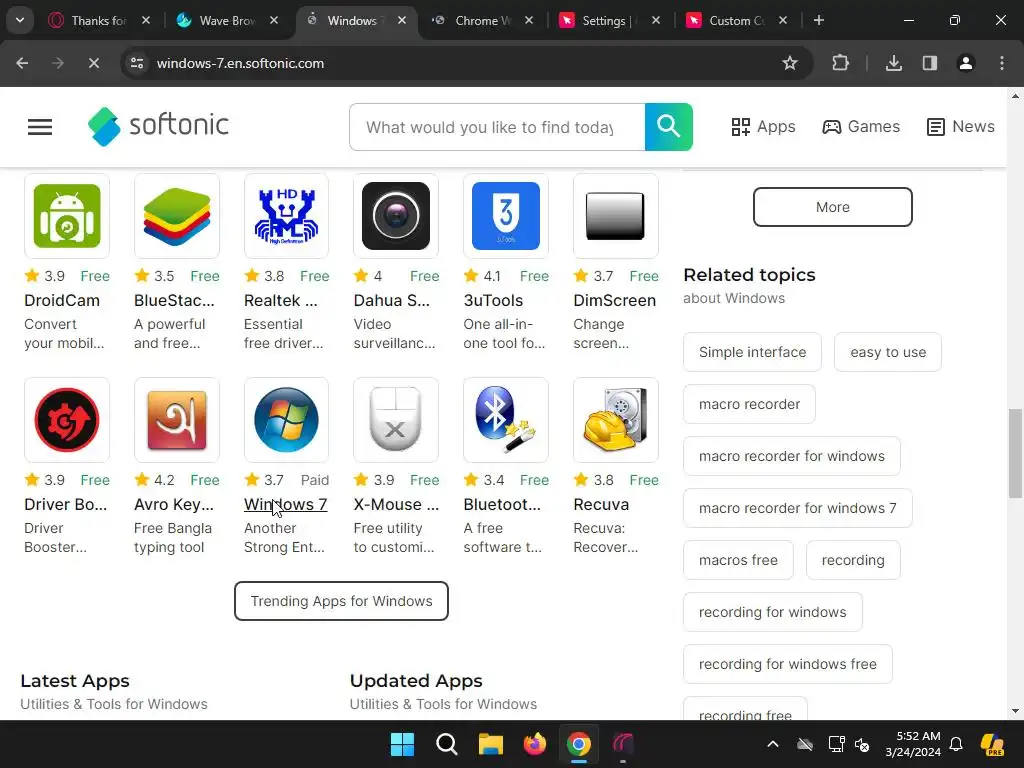Show hidden system tray icons chevron
This screenshot has height=768, width=1024.
pos(773,744)
